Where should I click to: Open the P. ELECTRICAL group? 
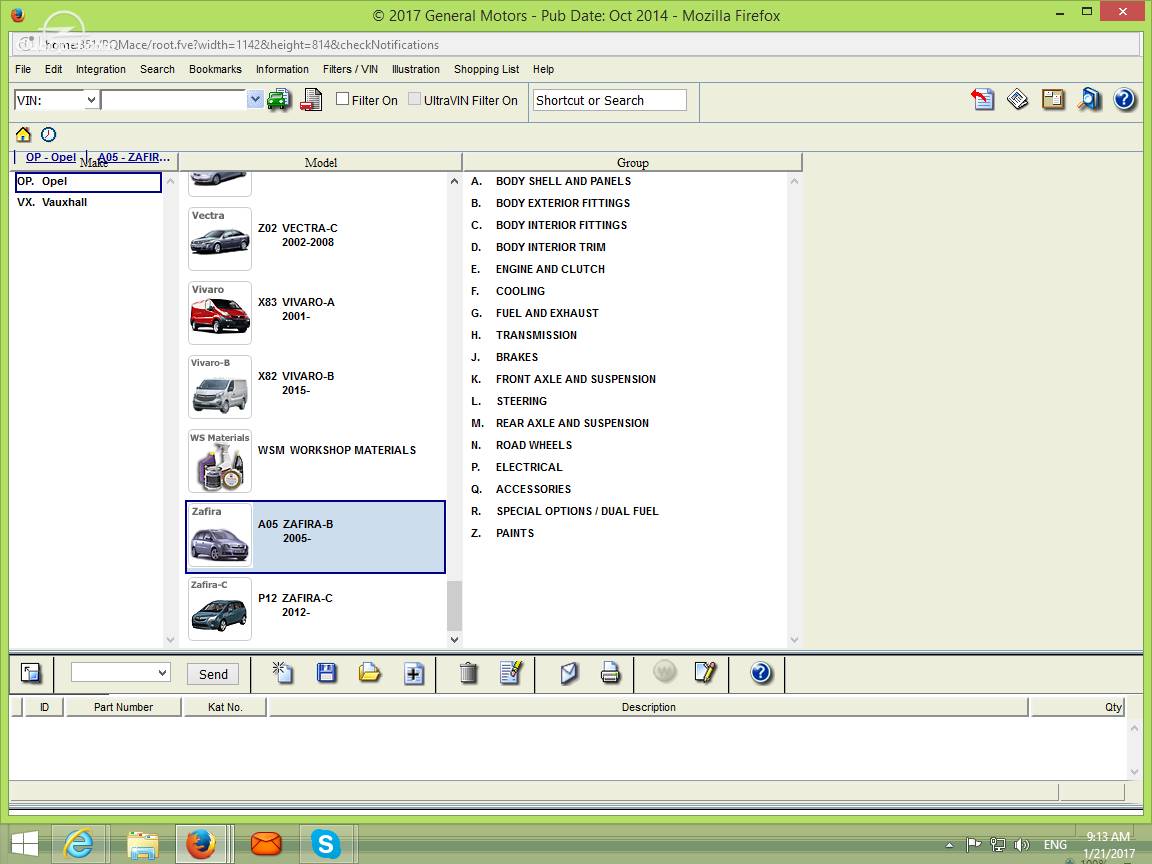tap(516, 467)
